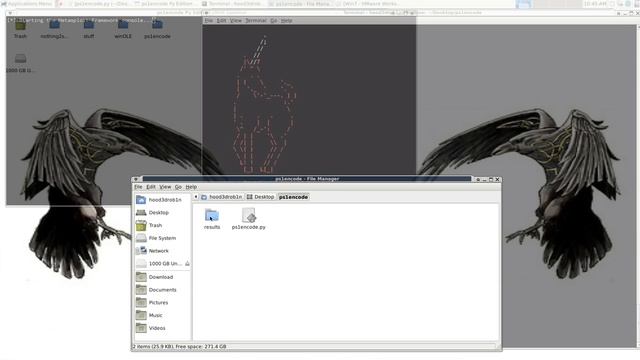The width and height of the screenshot is (640, 360).
Task: Click the clock in the top panel
Action: [595, 4]
